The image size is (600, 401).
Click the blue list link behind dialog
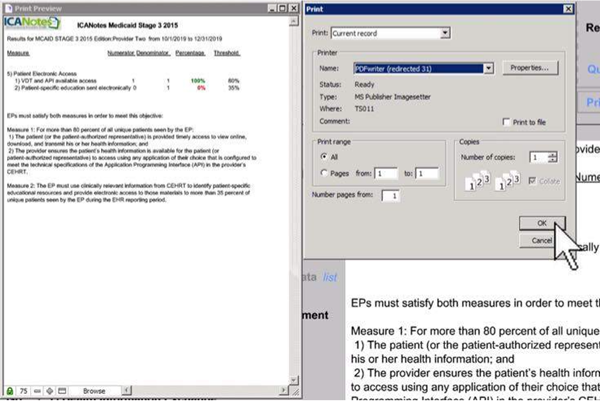[330, 277]
